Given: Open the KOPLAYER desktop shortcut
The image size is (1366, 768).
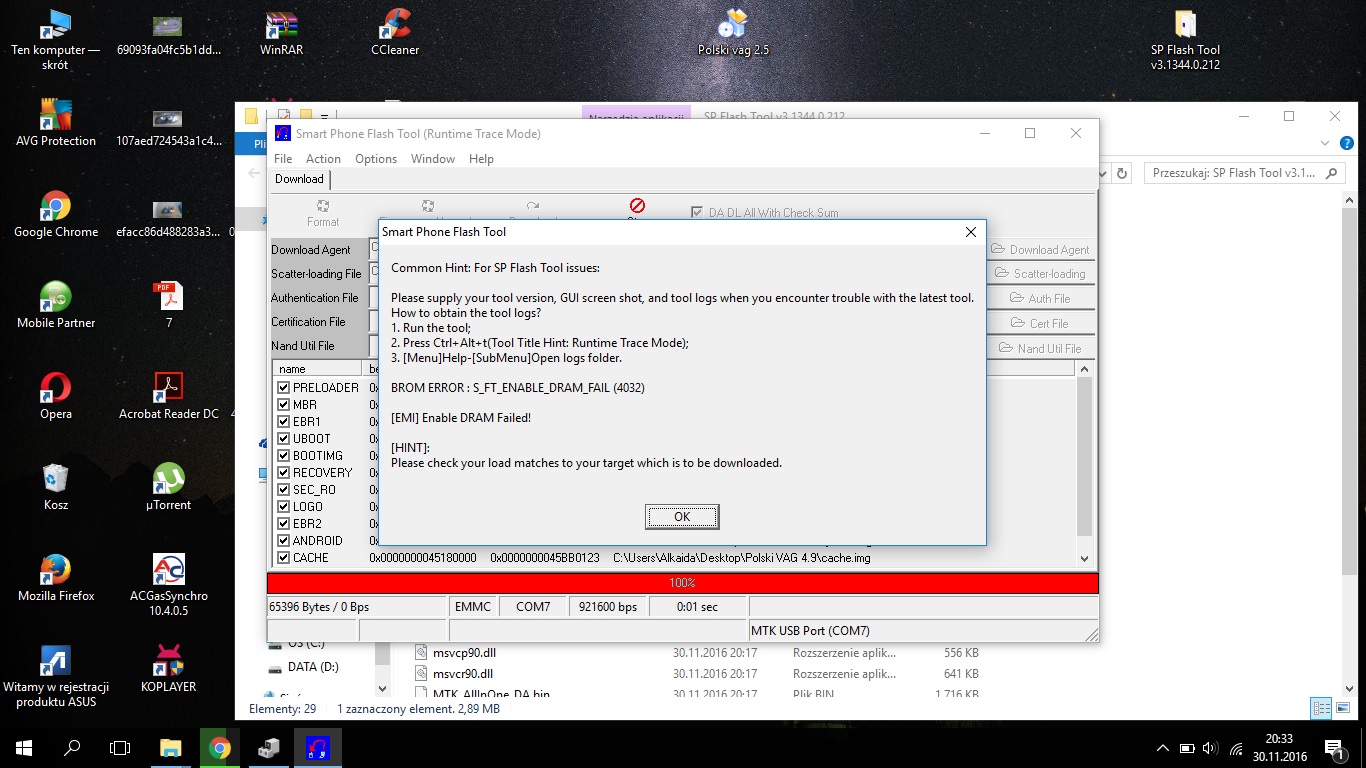Looking at the screenshot, I should 168,669.
